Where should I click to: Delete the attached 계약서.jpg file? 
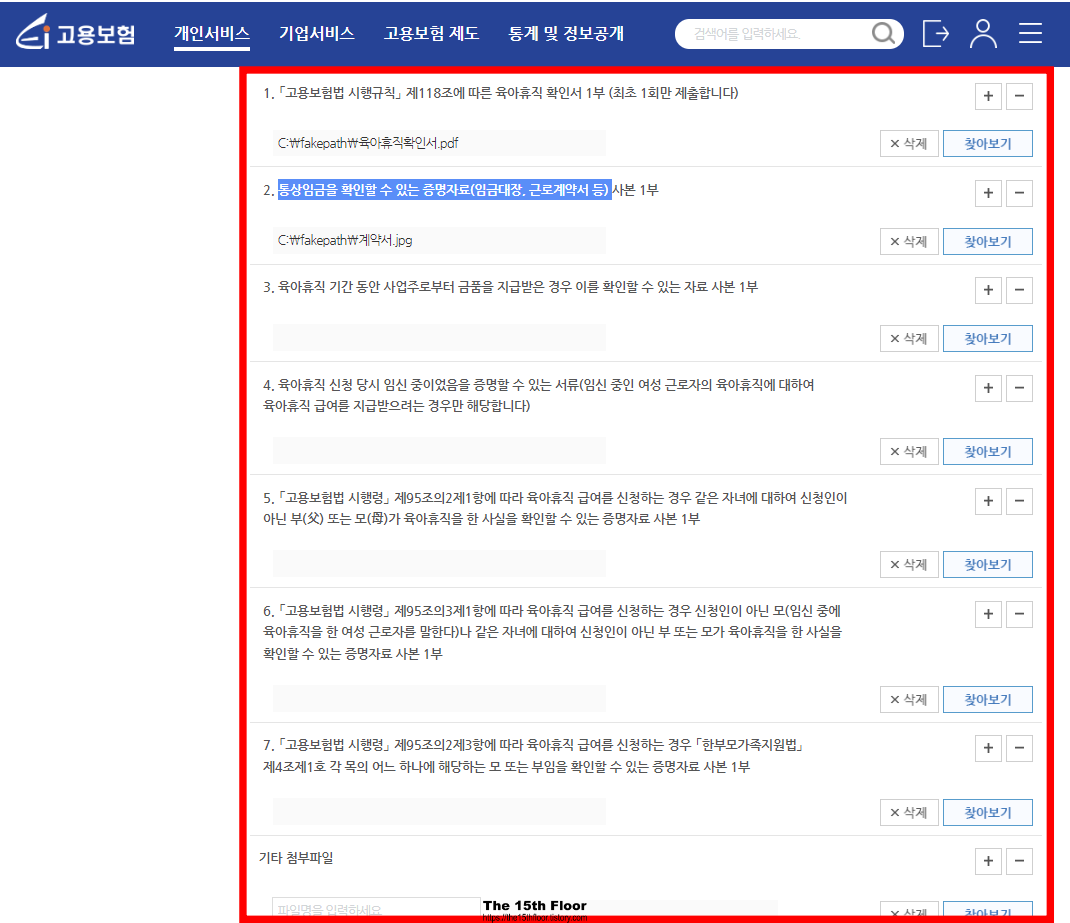[x=909, y=241]
